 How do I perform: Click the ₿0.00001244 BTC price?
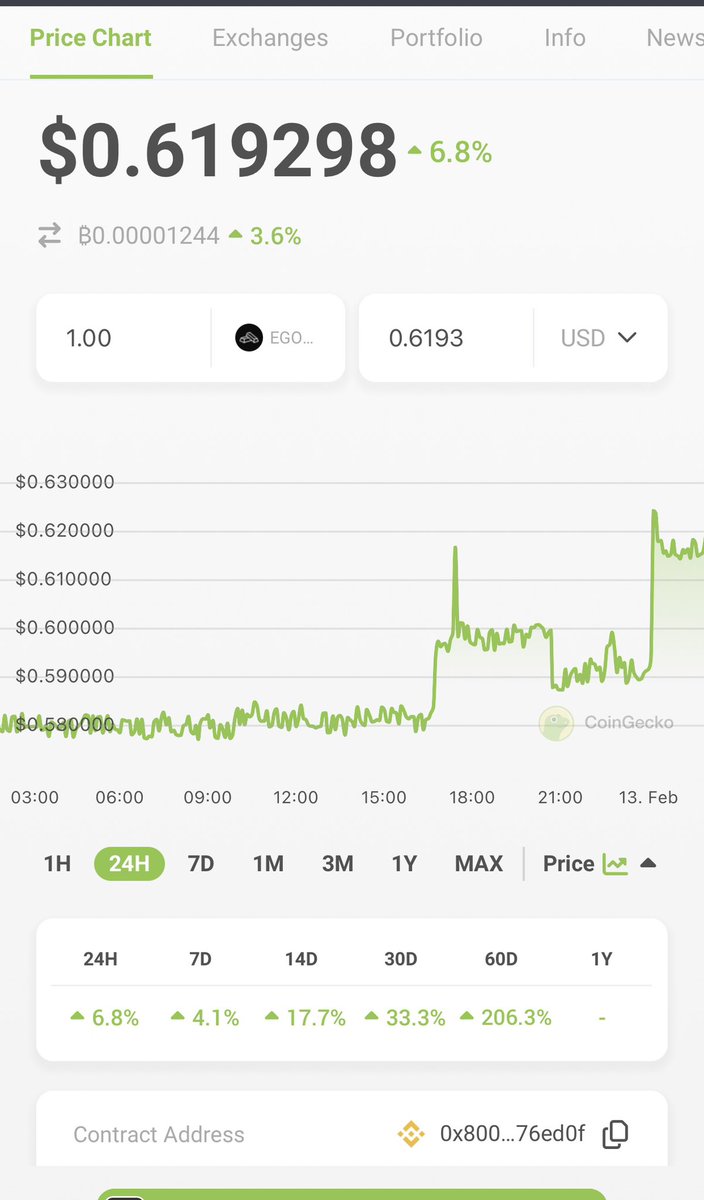(149, 236)
